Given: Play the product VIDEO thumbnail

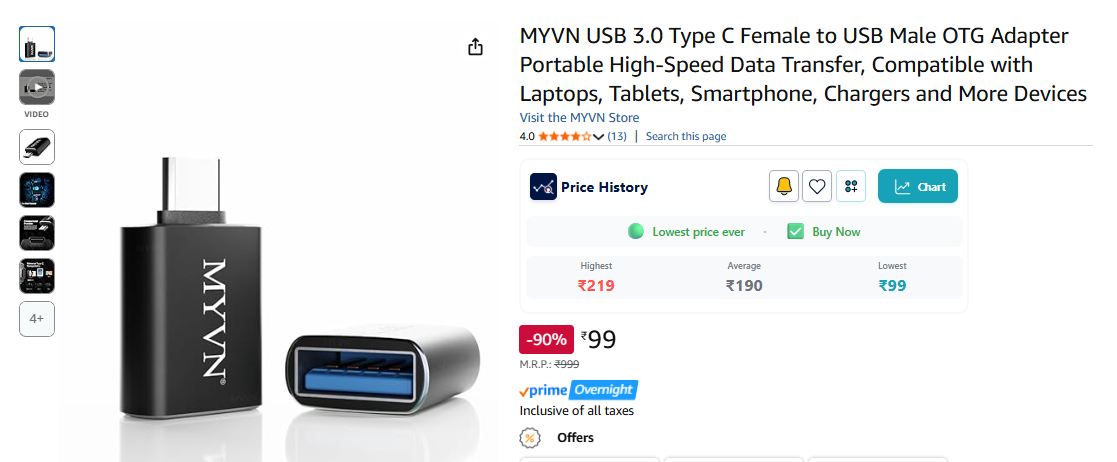Looking at the screenshot, I should tap(37, 88).
